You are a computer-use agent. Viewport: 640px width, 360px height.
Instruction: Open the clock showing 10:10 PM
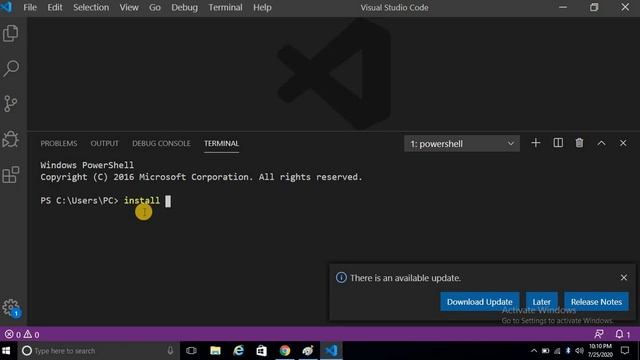(x=600, y=351)
